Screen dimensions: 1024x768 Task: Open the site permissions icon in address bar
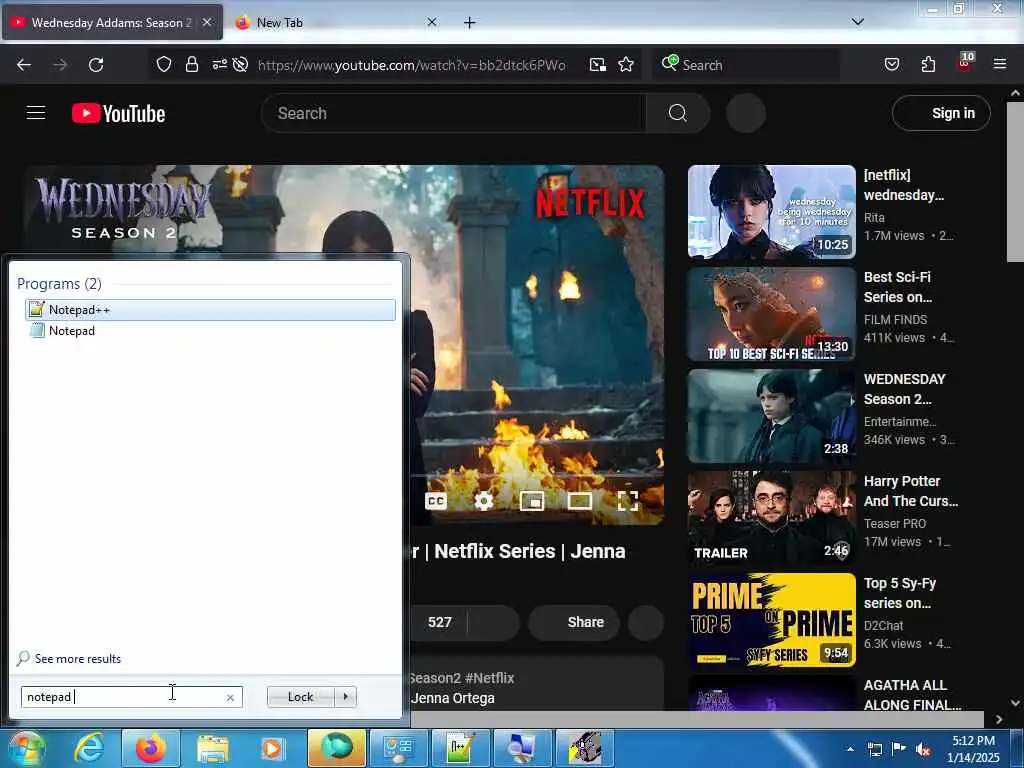click(219, 64)
